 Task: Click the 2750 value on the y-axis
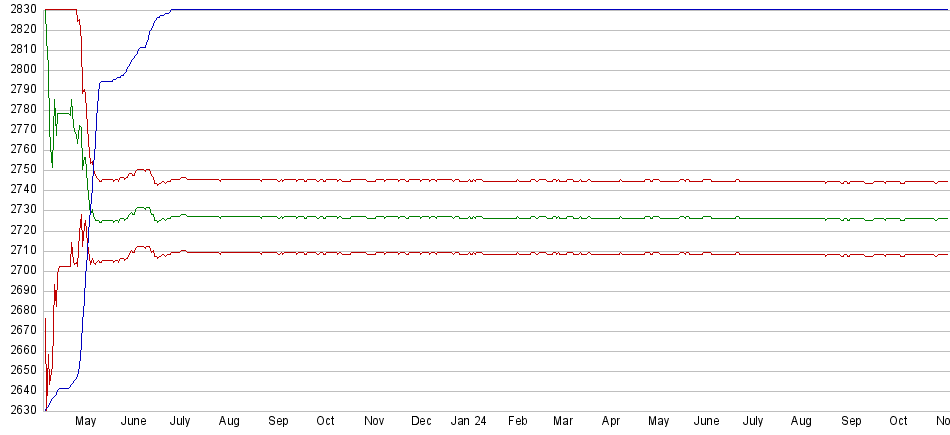pyautogui.click(x=23, y=170)
